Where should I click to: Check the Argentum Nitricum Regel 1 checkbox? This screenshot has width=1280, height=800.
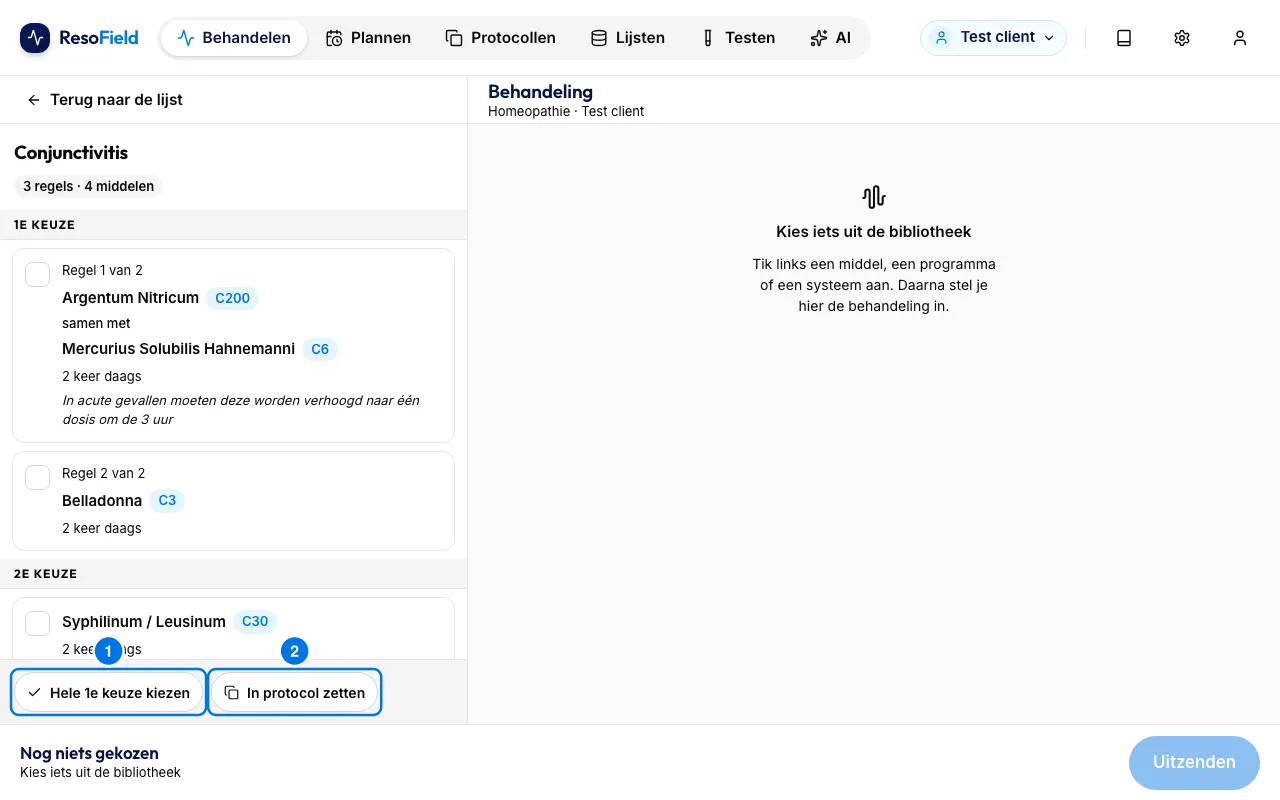pyautogui.click(x=37, y=274)
